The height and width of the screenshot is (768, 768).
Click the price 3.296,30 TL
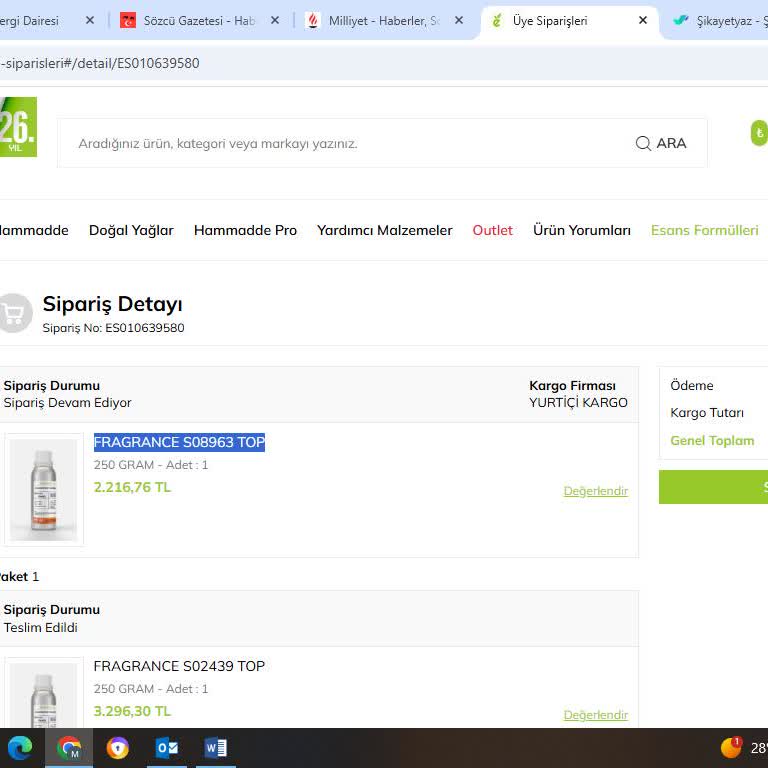point(132,711)
